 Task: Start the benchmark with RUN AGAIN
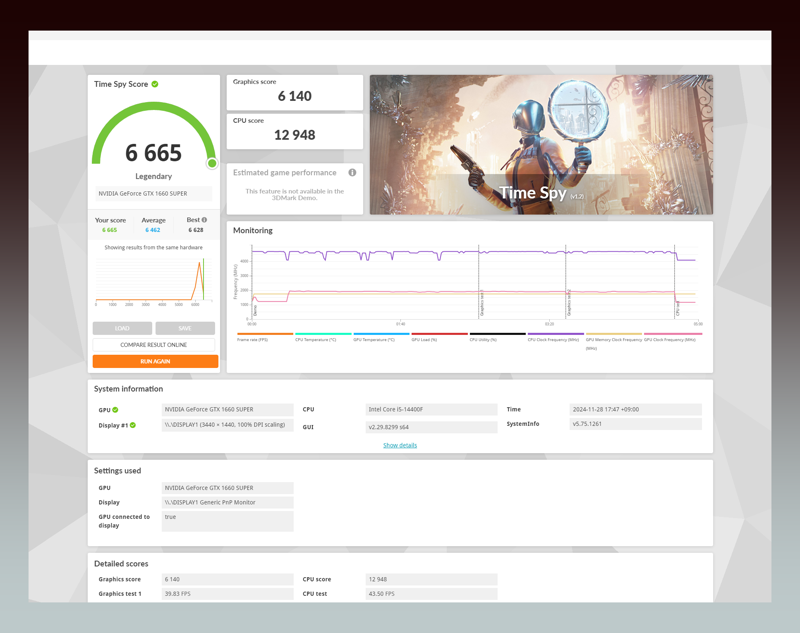tap(155, 361)
